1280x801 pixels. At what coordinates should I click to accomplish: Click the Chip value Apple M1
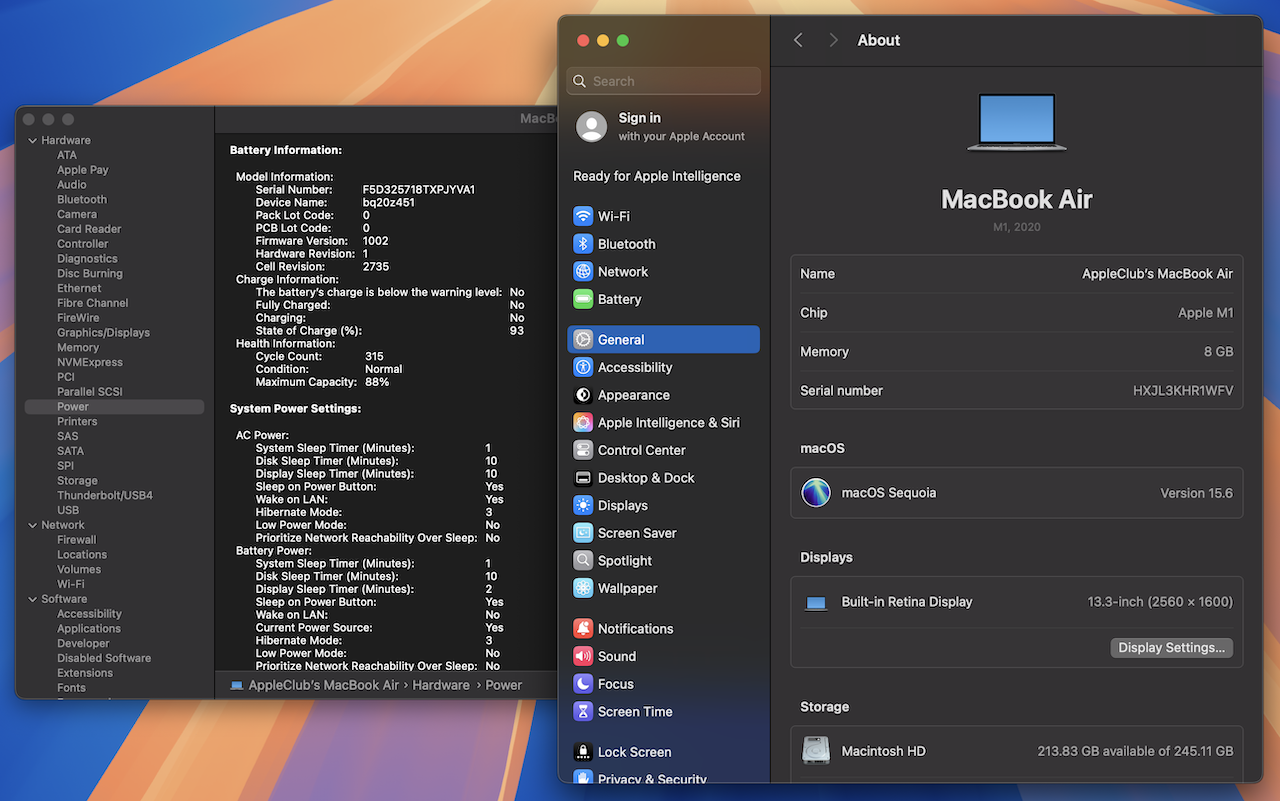pyautogui.click(x=1206, y=313)
